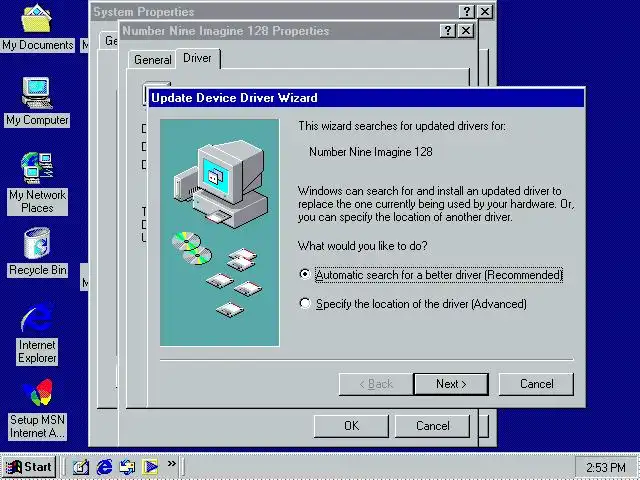Screen dimensions: 640x480
Task: Click the Update Device Driver Wizard title bar
Action: pyautogui.click(x=366, y=98)
